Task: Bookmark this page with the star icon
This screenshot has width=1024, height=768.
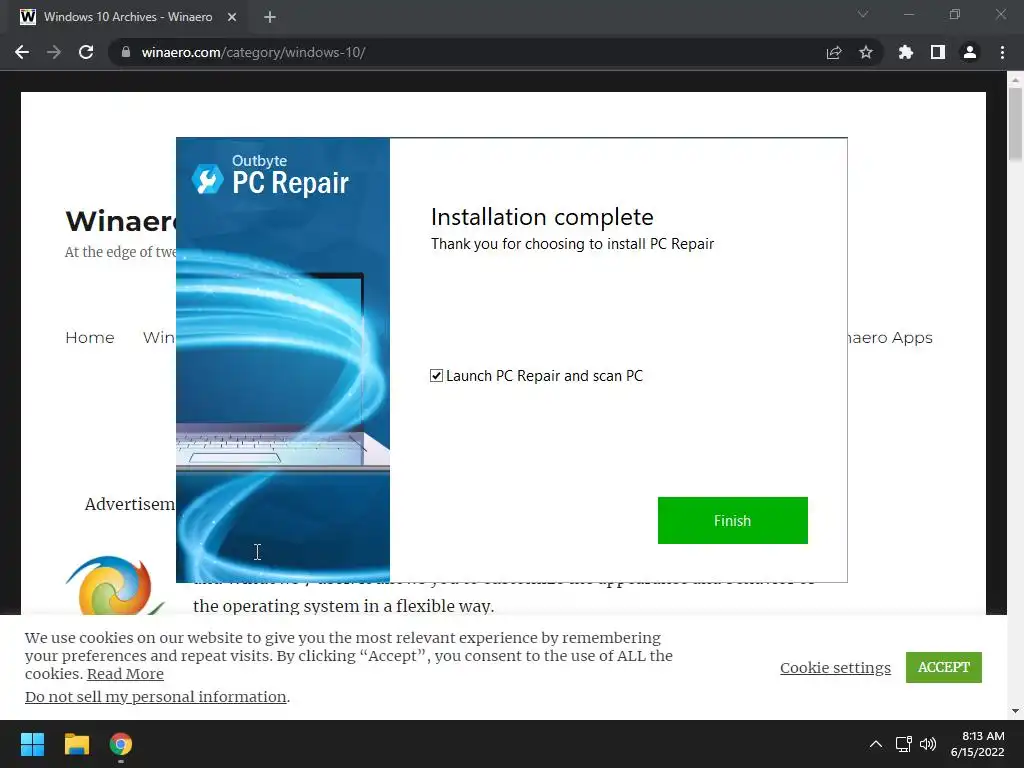Action: click(866, 52)
